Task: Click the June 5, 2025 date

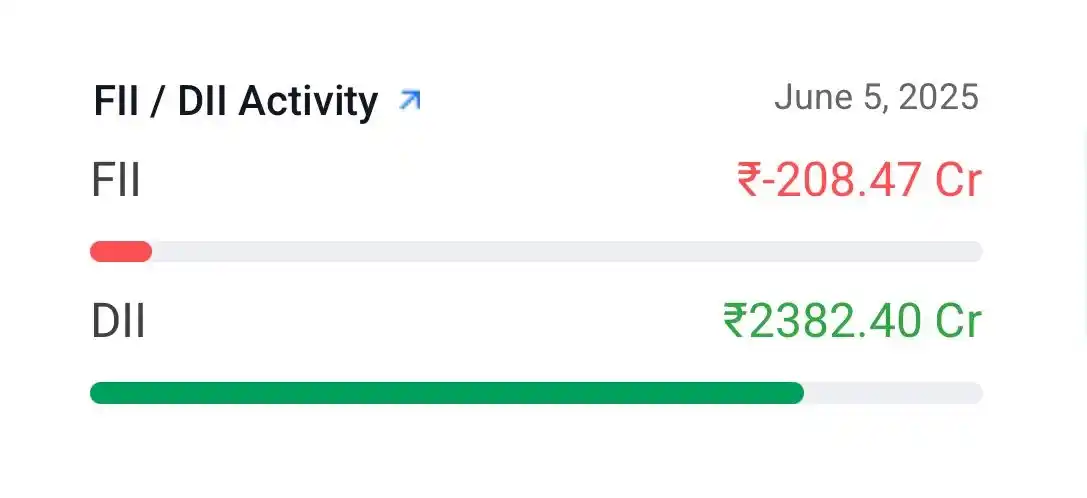Action: point(876,98)
